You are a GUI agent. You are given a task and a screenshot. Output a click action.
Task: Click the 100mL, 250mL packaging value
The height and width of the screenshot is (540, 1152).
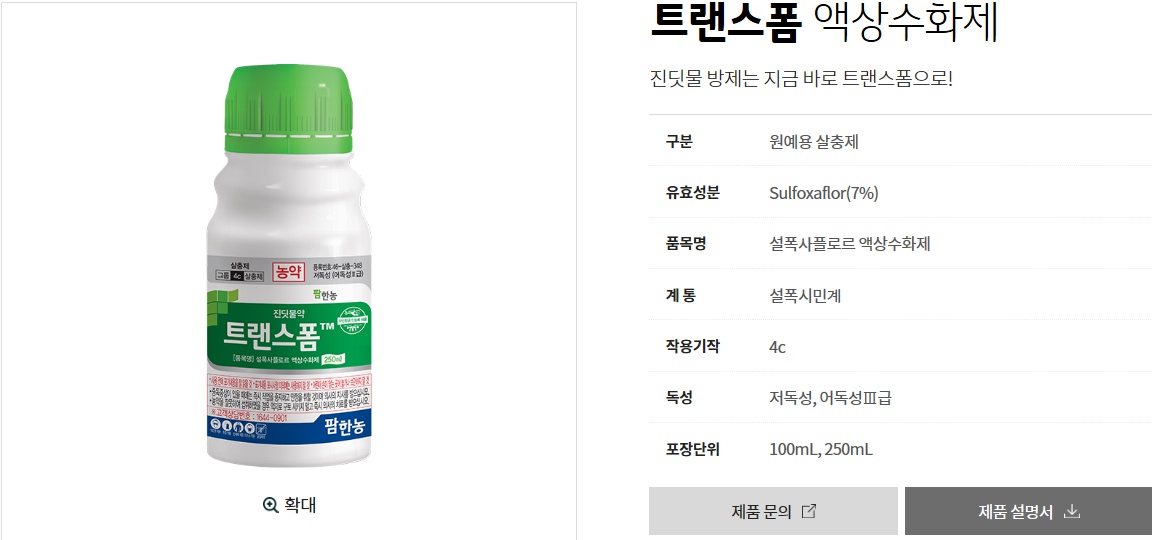(x=821, y=449)
